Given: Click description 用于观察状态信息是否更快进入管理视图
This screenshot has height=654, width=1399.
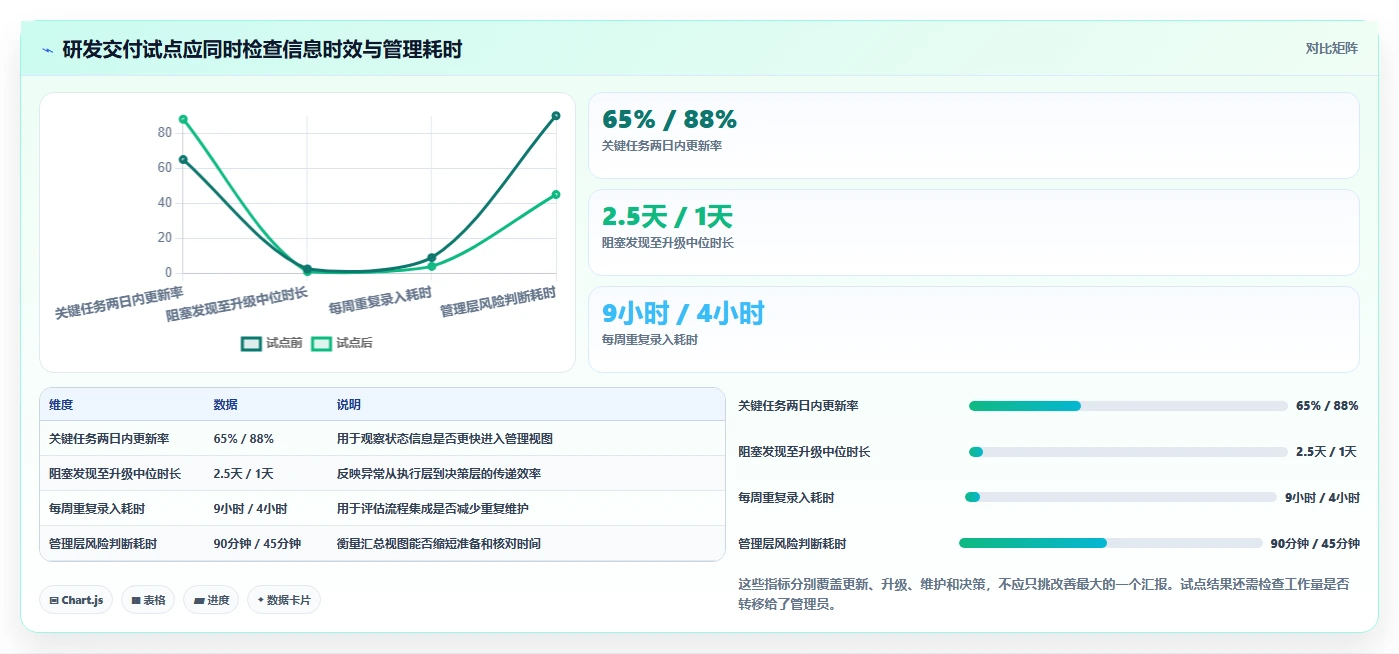Looking at the screenshot, I should 445,439.
